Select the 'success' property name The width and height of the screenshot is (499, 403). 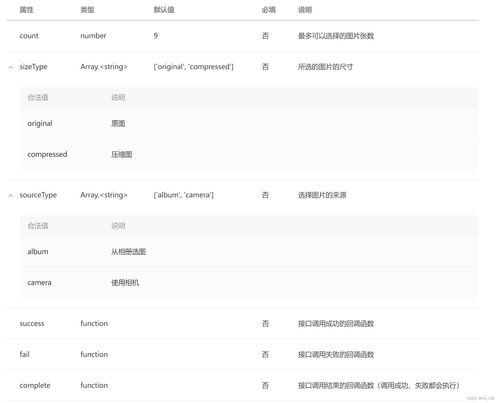click(x=32, y=323)
